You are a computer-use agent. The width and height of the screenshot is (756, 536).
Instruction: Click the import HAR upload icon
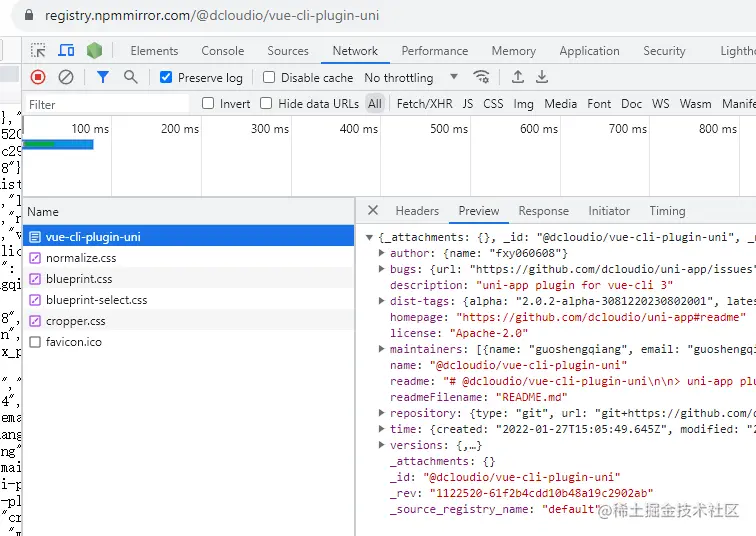(517, 77)
